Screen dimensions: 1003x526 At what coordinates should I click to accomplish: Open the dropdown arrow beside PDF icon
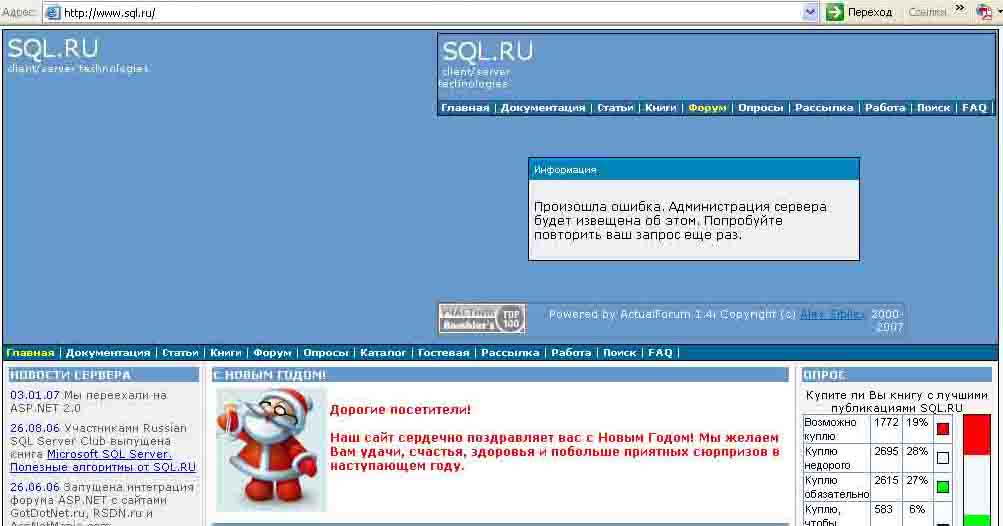(x=996, y=12)
